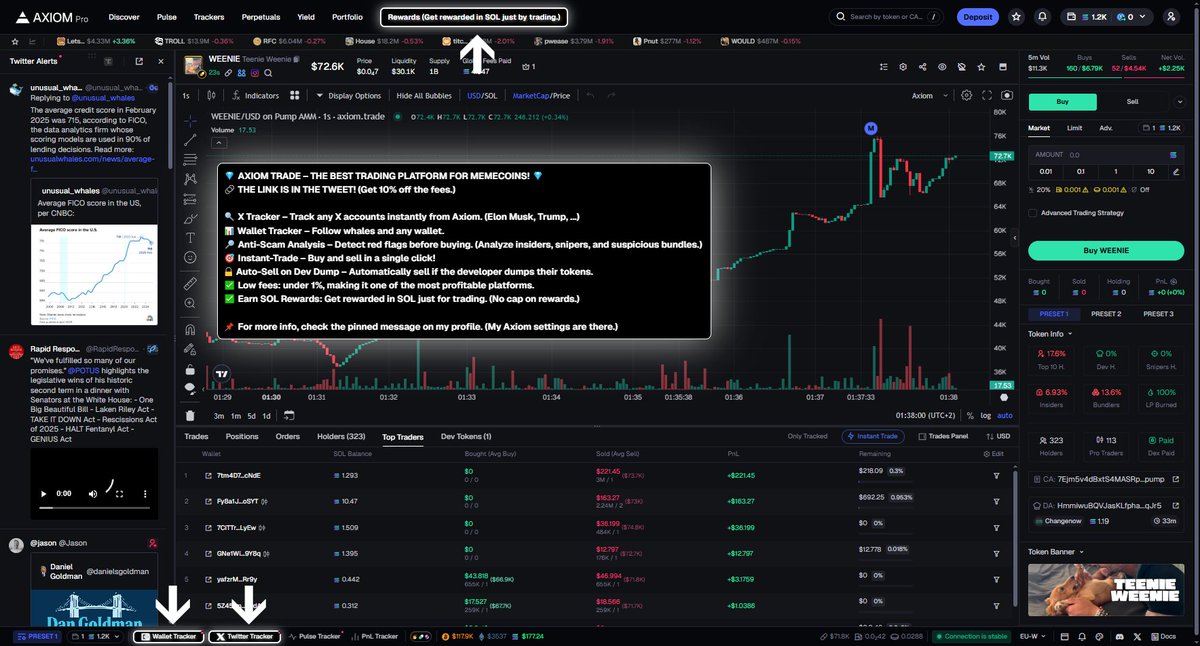
Task: Open the 1s timeframe selector
Action: 187,96
